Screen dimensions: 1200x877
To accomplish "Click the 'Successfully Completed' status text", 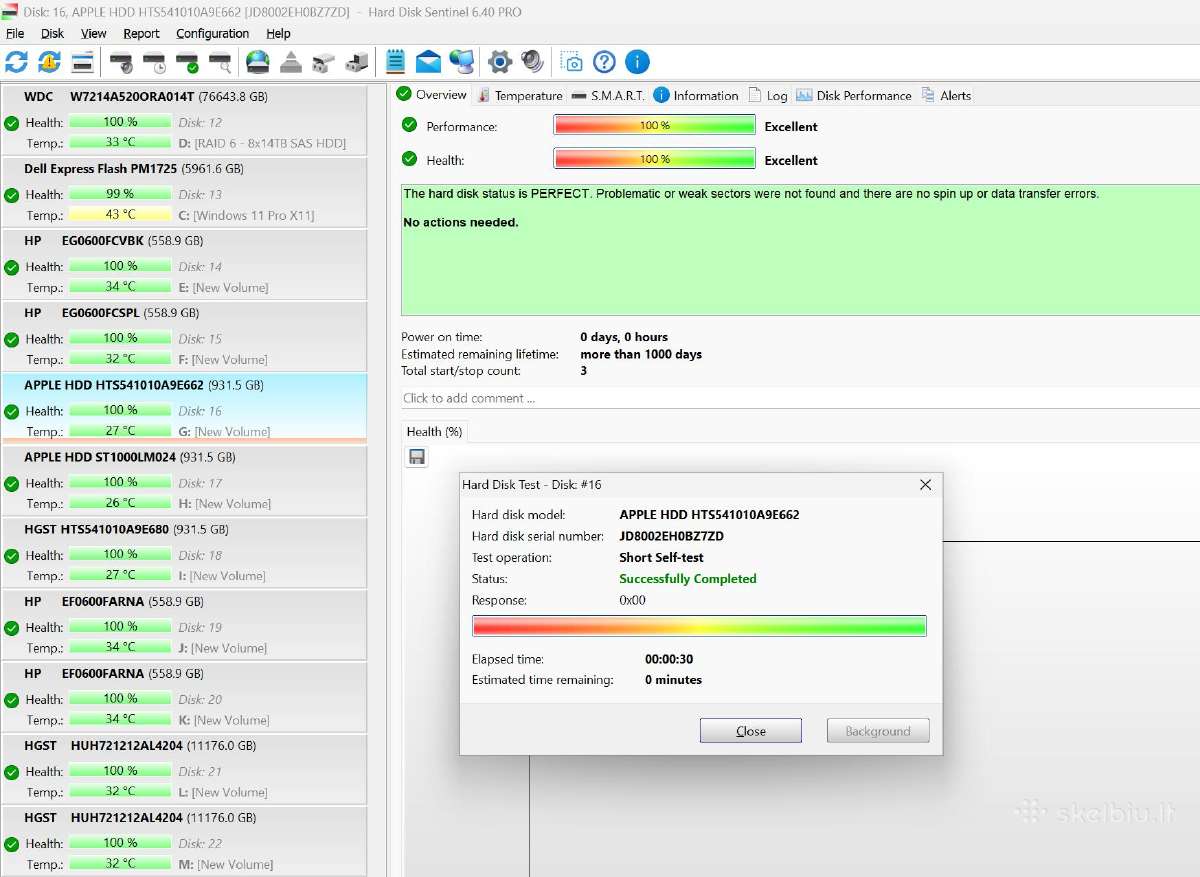I will (688, 579).
